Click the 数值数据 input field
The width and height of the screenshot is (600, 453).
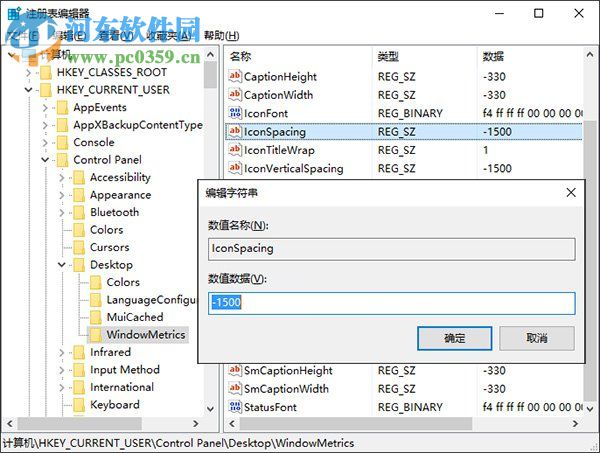pos(391,303)
